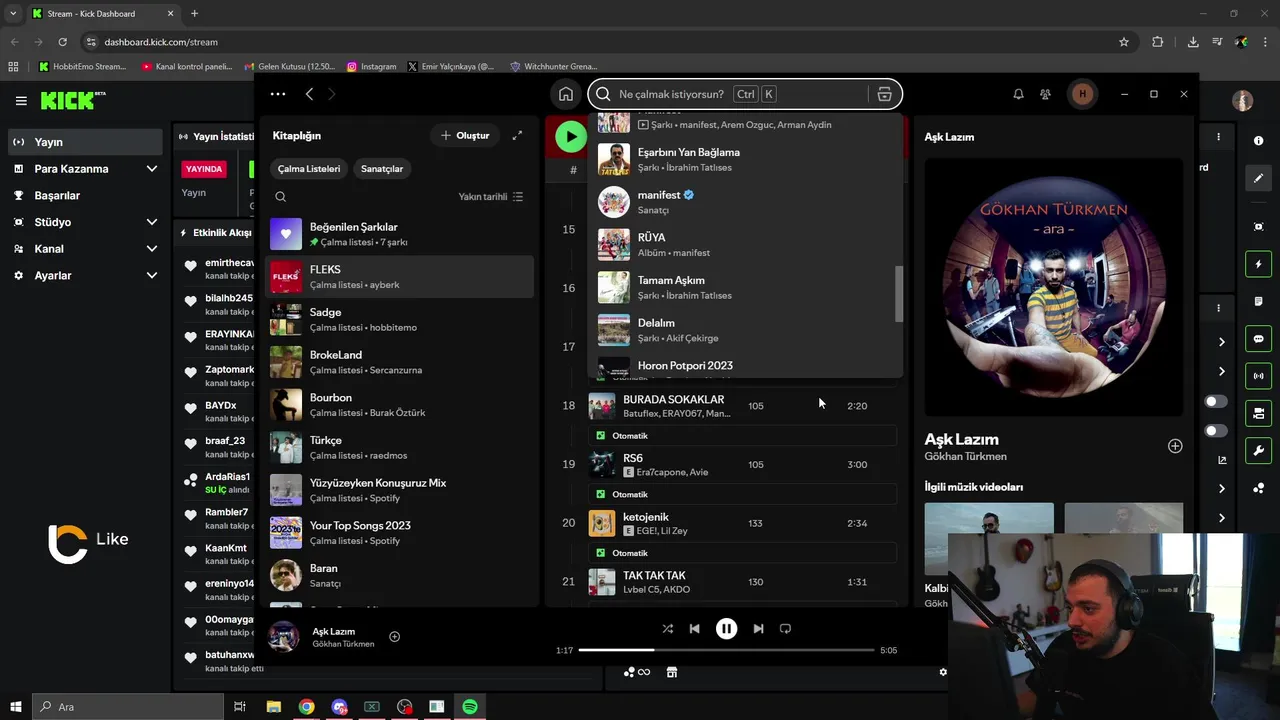Open Spotify Friend Activity icon
Viewport: 1280px width, 720px height.
(x=1045, y=94)
